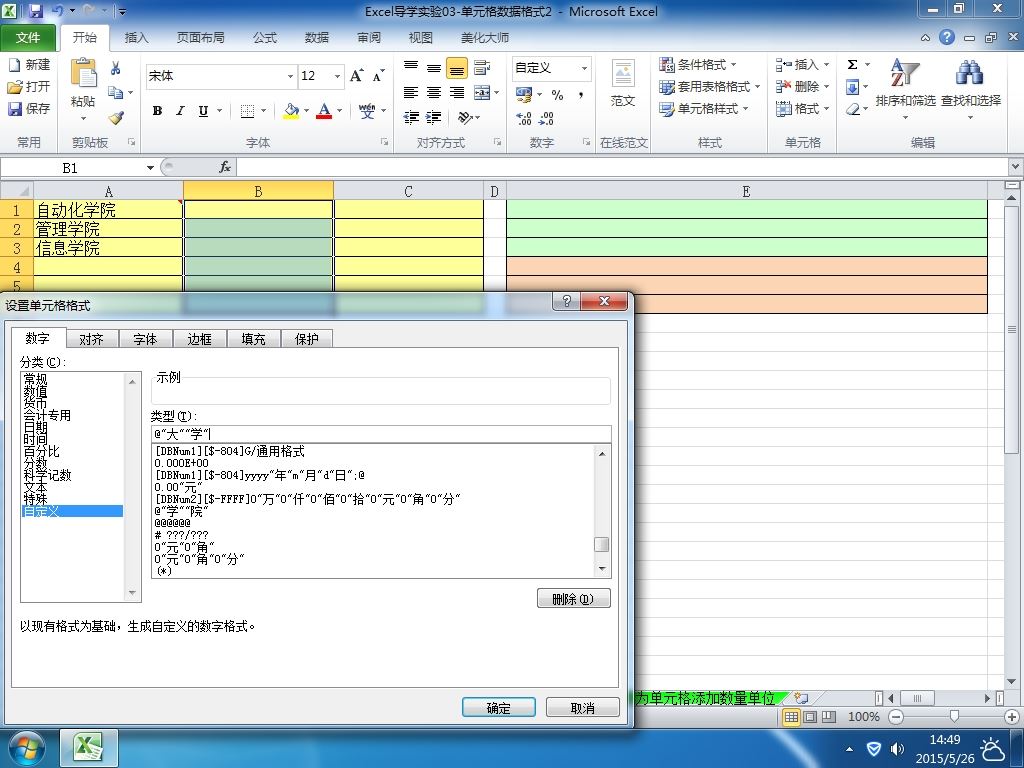This screenshot has width=1024, height=768.
Task: Click zoom out minus button
Action: tap(896, 717)
